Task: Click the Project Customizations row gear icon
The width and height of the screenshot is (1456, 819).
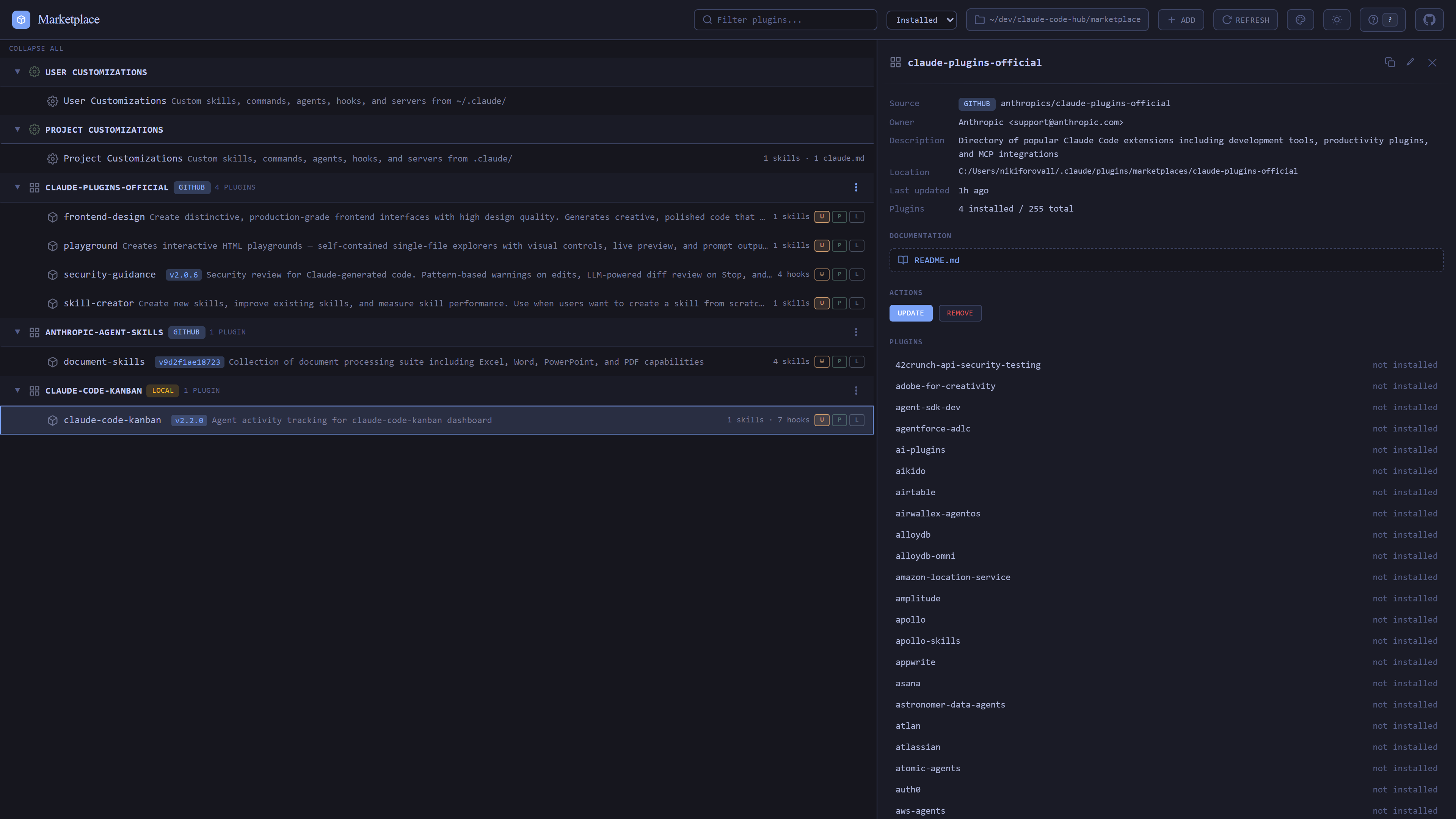Action: (x=53, y=159)
